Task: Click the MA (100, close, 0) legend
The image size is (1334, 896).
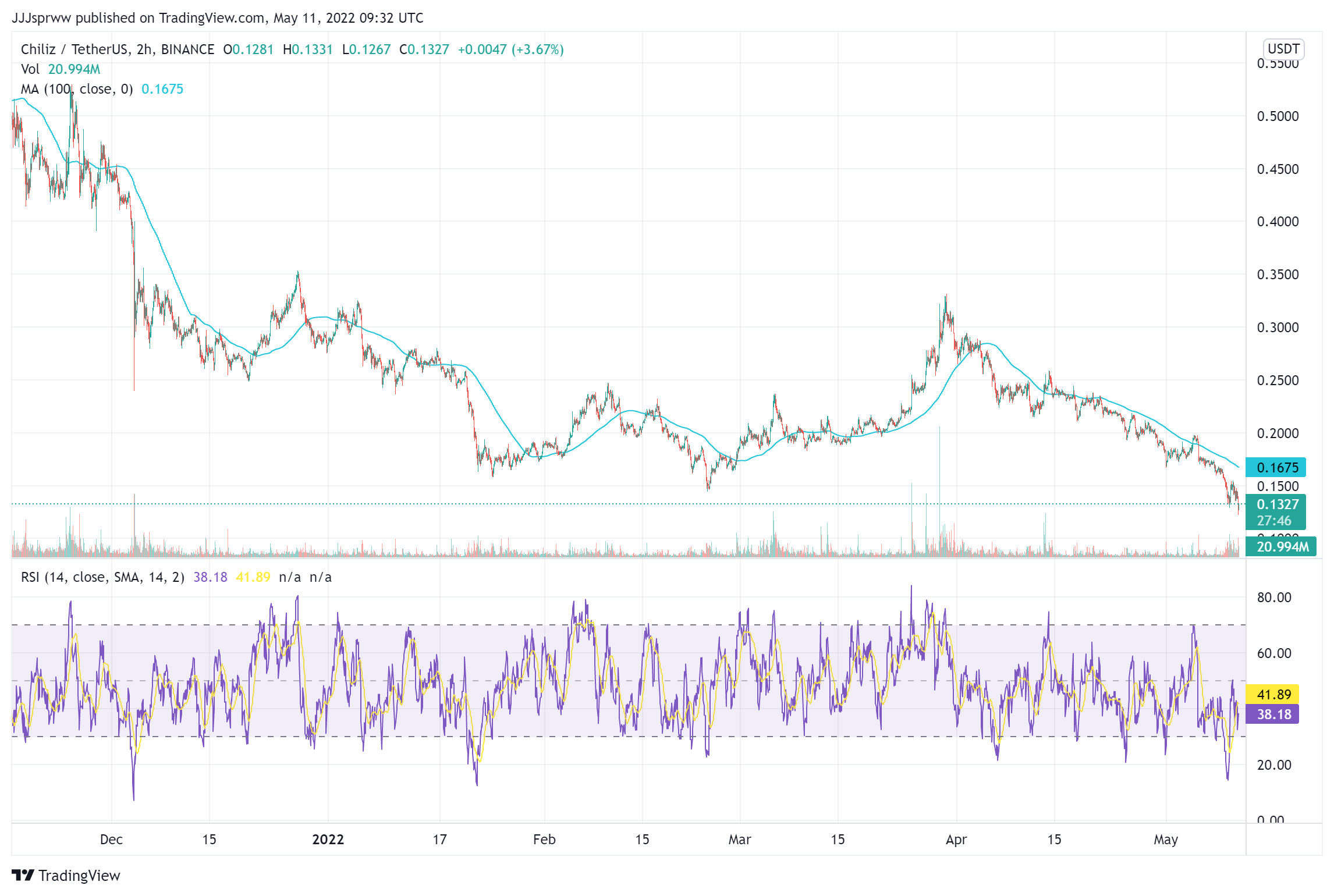Action: pos(77,89)
